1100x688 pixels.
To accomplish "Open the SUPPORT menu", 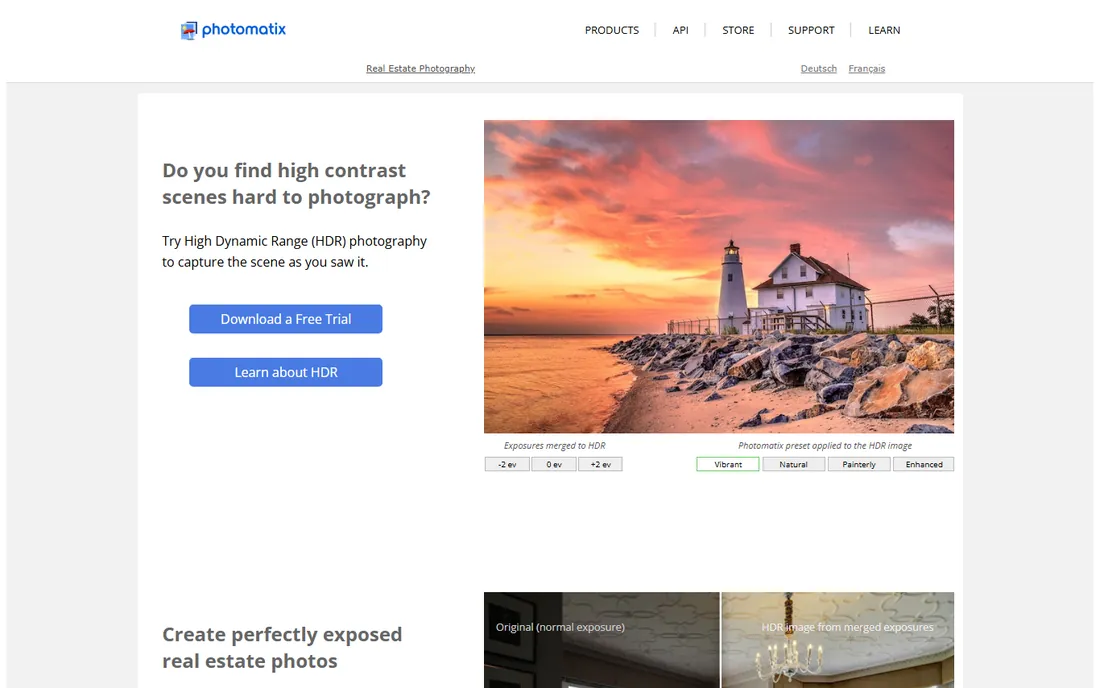I will tap(811, 30).
